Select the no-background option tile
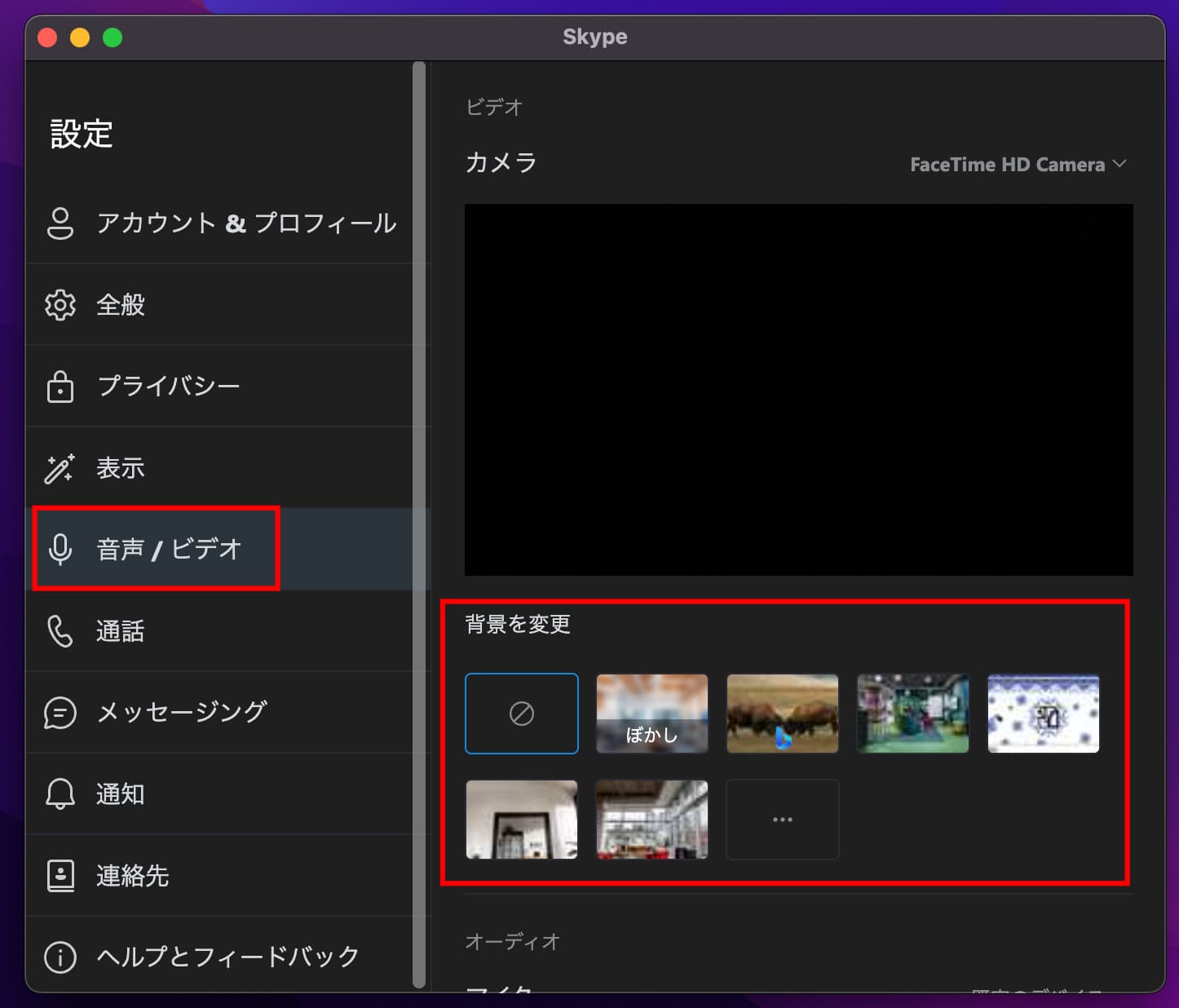The image size is (1179, 1008). pyautogui.click(x=522, y=714)
